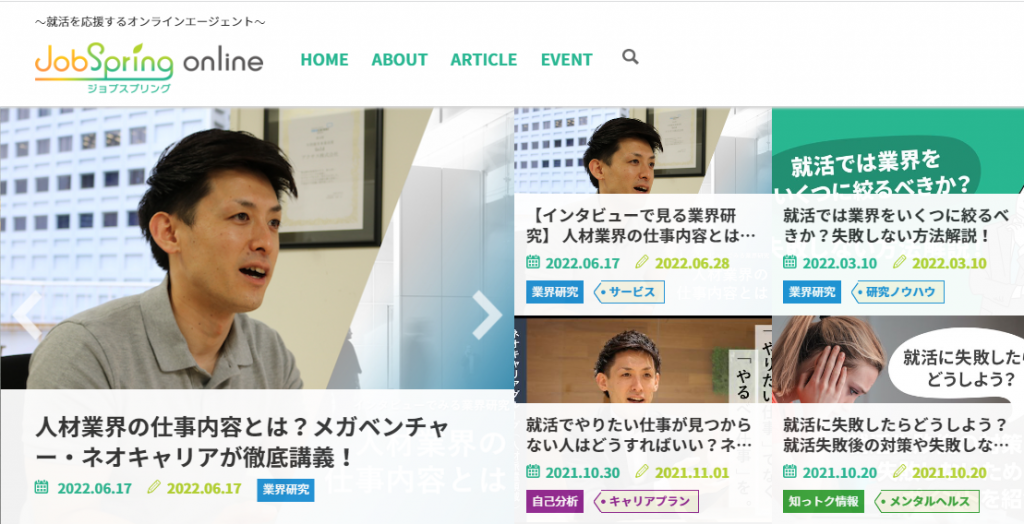
Task: Go back with left chevron arrow
Action: tap(27, 315)
